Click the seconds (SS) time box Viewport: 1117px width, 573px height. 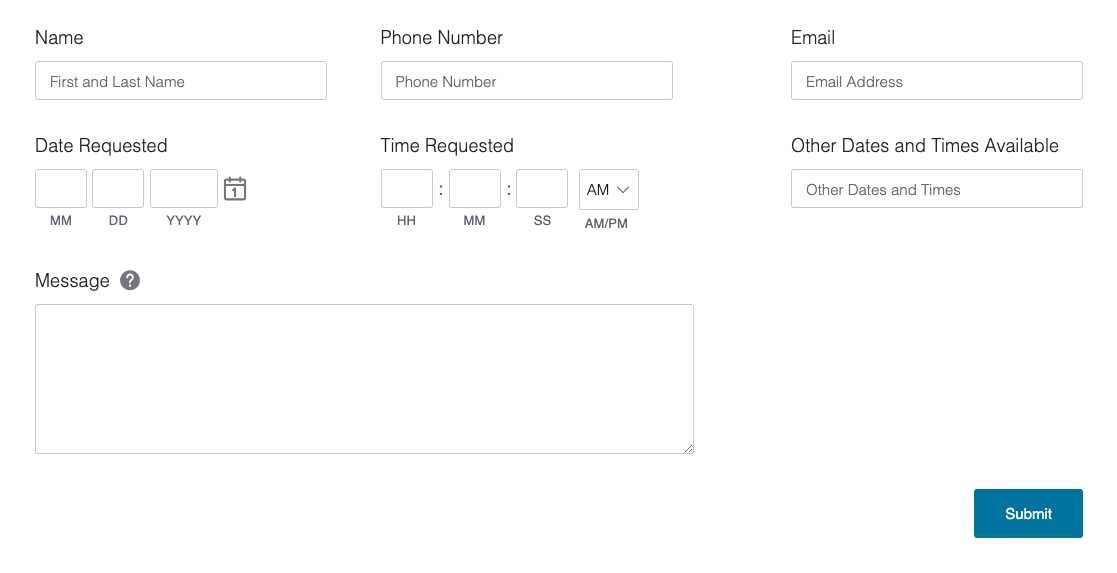(x=542, y=189)
